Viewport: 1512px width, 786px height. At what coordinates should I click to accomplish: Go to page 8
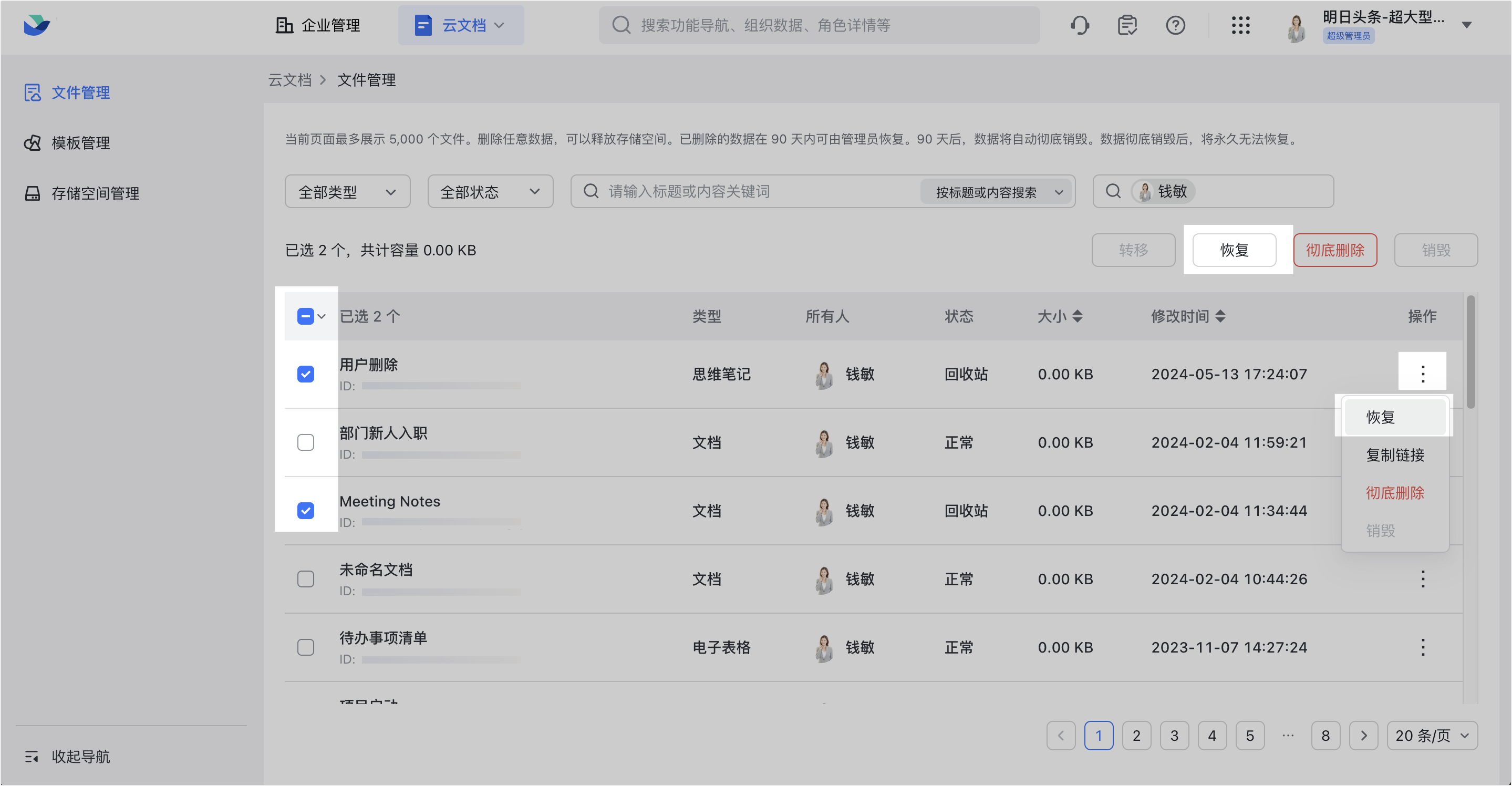1325,736
